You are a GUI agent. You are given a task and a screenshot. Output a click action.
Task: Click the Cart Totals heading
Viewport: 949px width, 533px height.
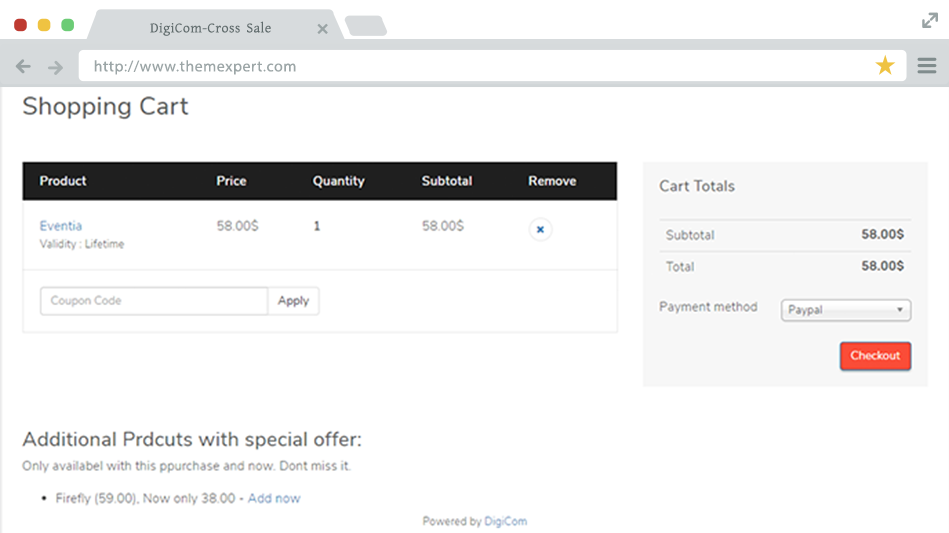coord(697,186)
